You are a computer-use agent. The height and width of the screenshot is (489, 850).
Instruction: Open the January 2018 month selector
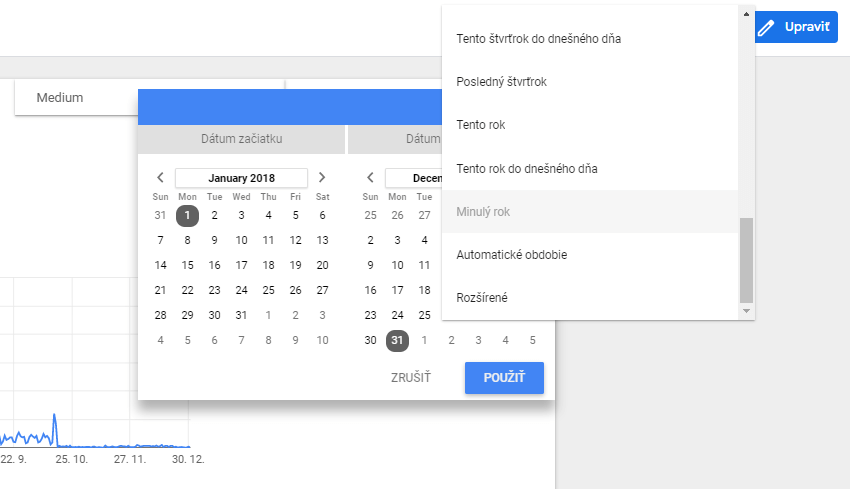(x=241, y=178)
